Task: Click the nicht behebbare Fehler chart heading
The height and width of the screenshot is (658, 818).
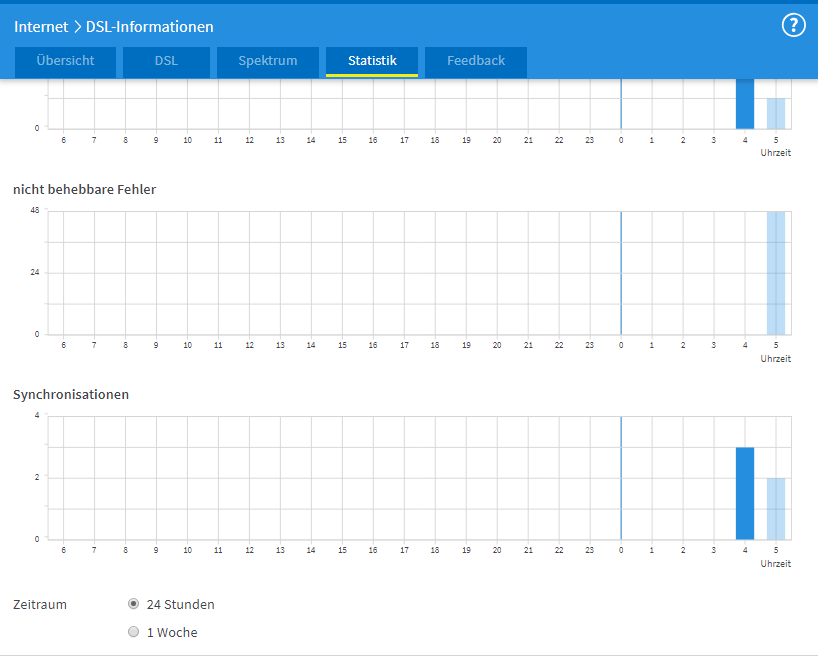Action: tap(84, 189)
